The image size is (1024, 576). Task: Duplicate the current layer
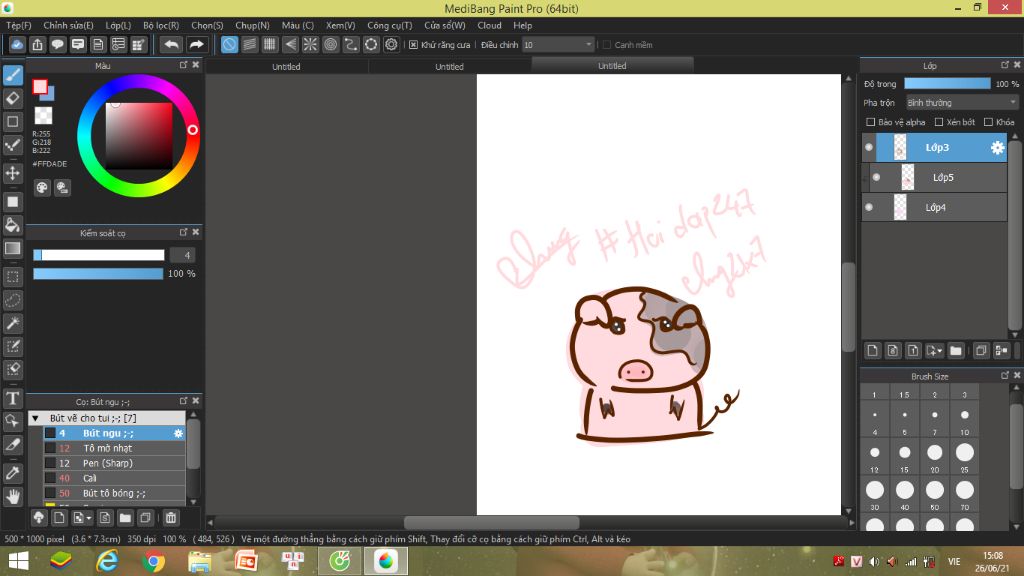(x=981, y=351)
